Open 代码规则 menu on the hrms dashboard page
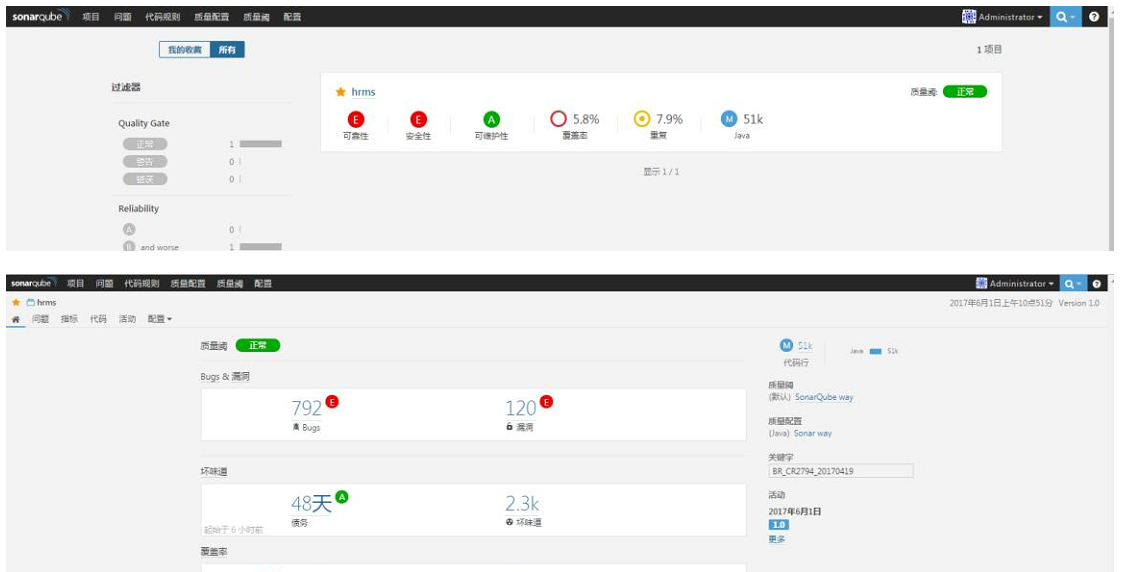 (141, 283)
